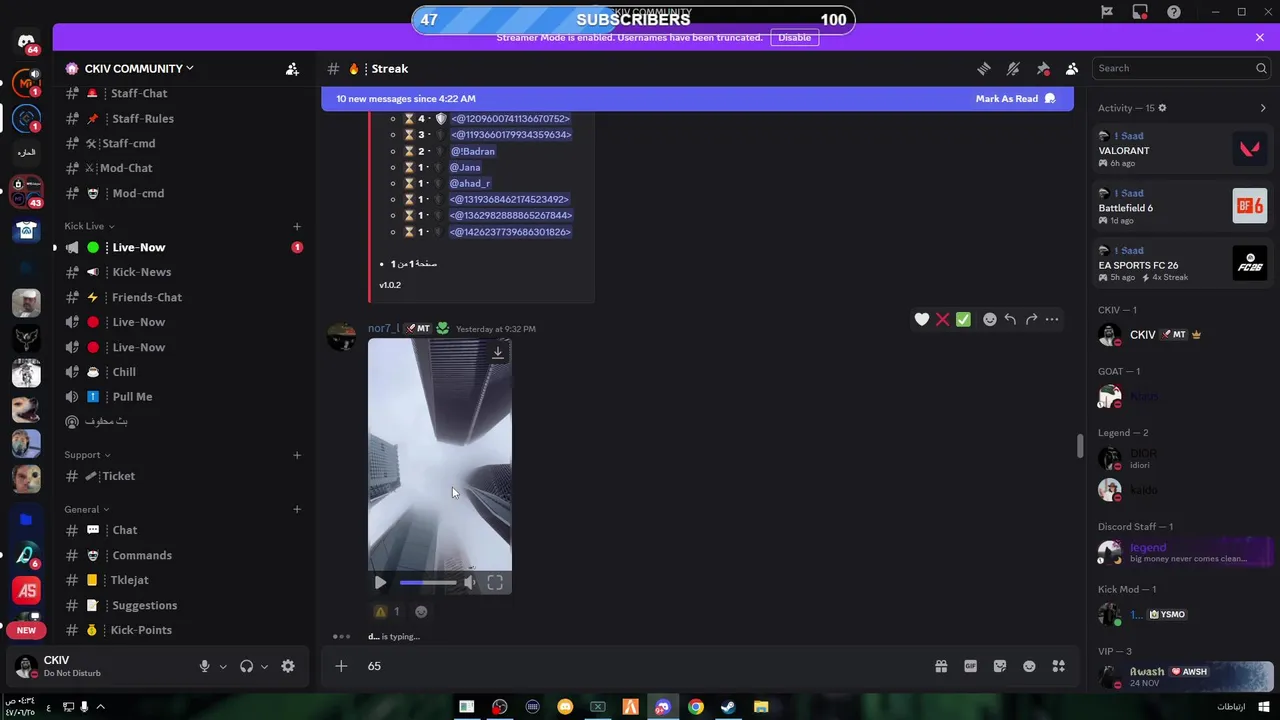Create channel in Support category
The height and width of the screenshot is (720, 1280).
(297, 455)
